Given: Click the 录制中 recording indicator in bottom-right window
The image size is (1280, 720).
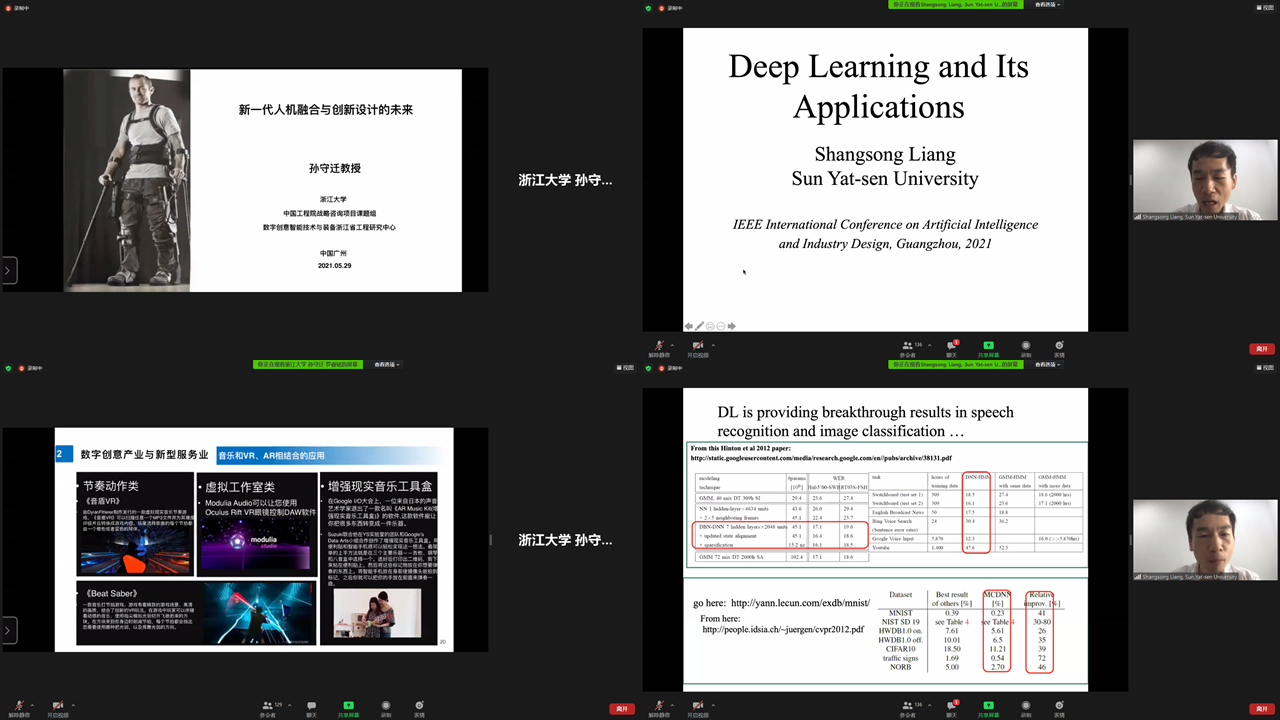Looking at the screenshot, I should (x=671, y=367).
